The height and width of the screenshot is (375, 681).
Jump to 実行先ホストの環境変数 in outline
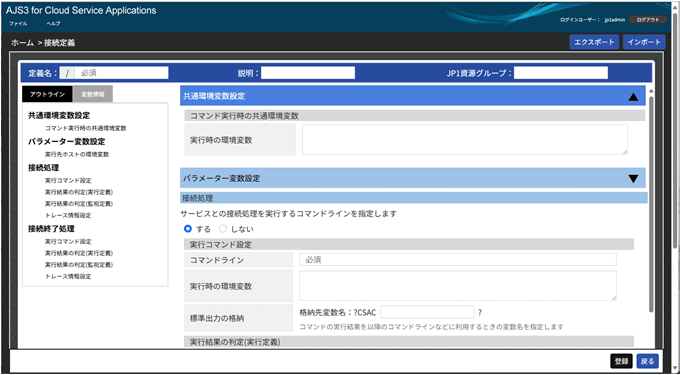tap(77, 154)
